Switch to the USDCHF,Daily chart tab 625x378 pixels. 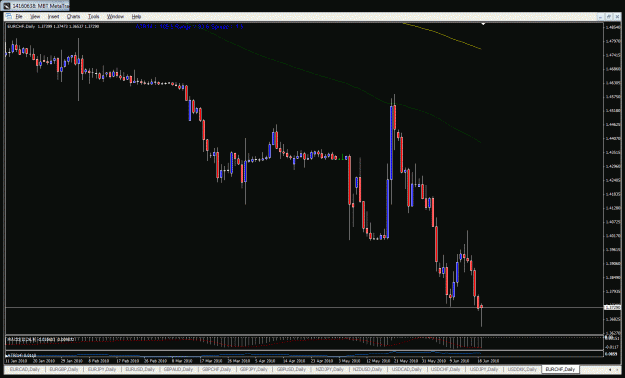(x=445, y=369)
